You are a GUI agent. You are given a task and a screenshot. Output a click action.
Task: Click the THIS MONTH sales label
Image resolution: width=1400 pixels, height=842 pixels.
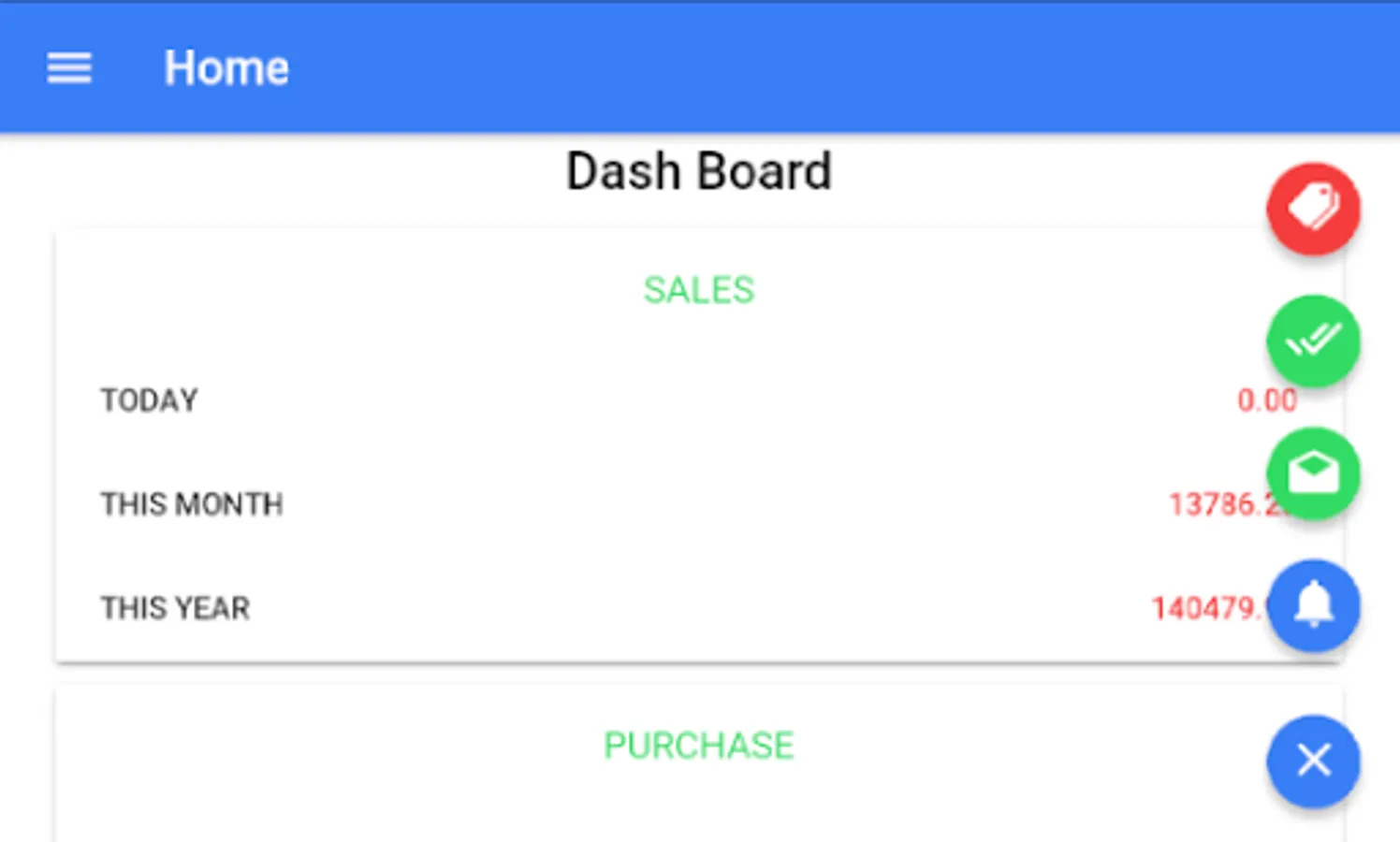(192, 504)
